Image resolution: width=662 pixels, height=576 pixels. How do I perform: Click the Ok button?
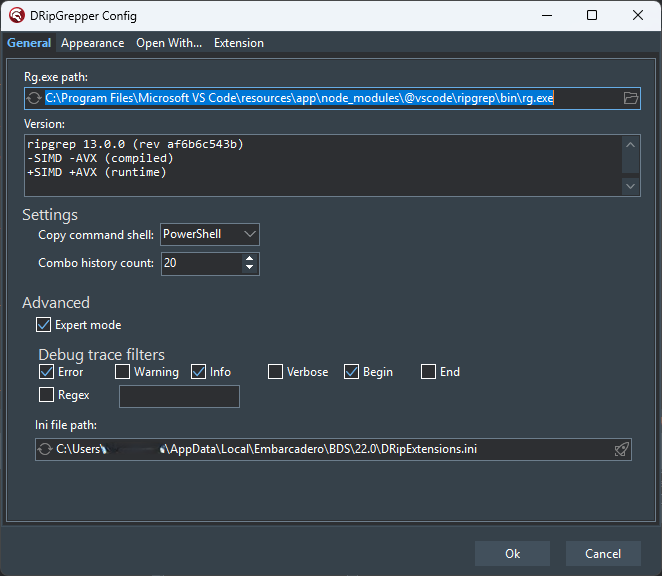click(513, 554)
